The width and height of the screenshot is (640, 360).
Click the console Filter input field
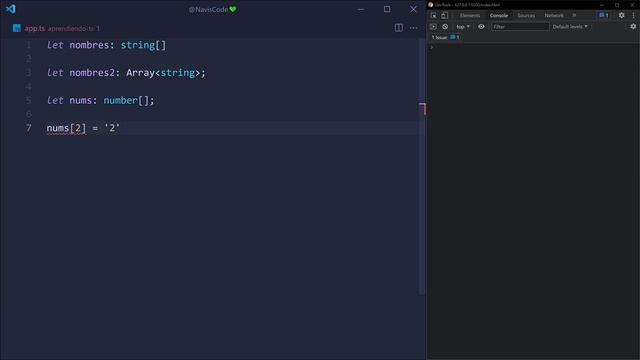click(520, 27)
